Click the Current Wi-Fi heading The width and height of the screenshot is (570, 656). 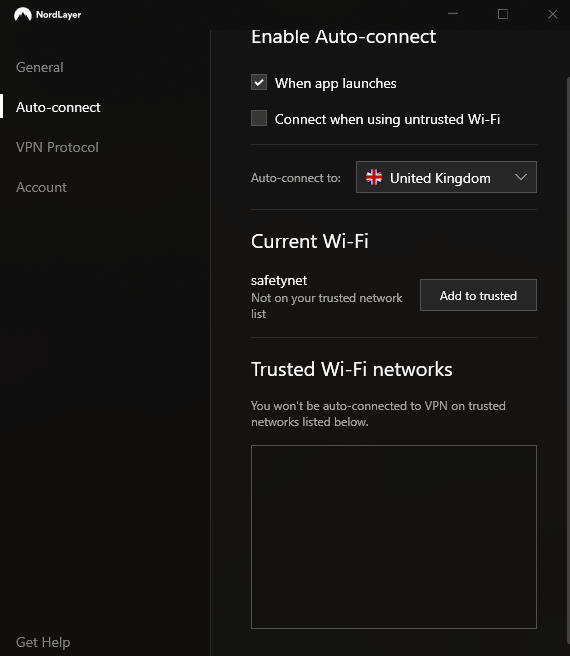[x=310, y=241]
